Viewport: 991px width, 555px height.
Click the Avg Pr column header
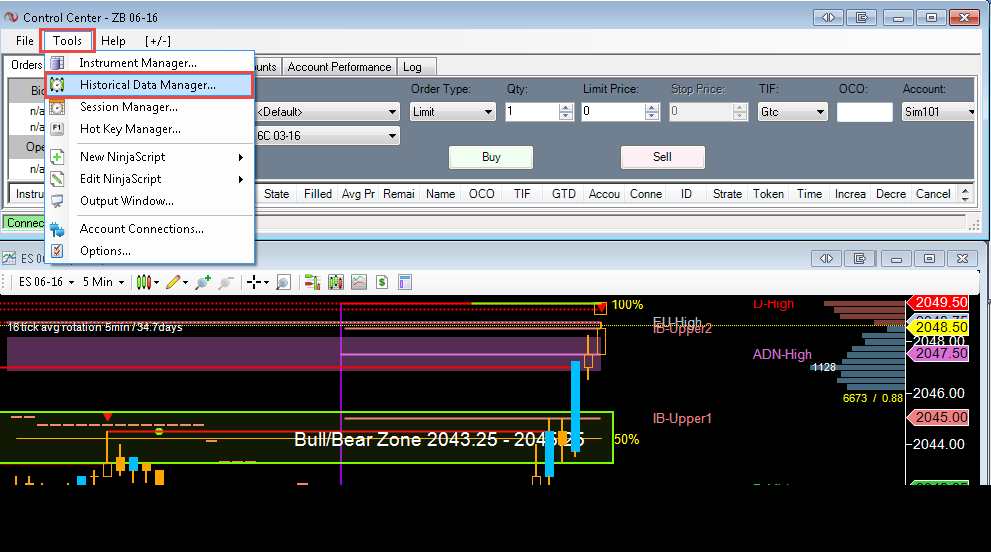pos(358,194)
